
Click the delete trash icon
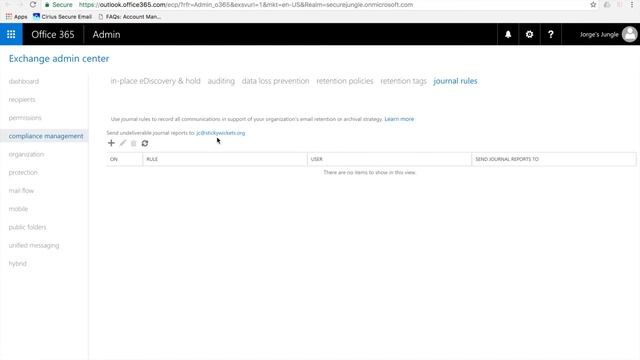point(133,143)
